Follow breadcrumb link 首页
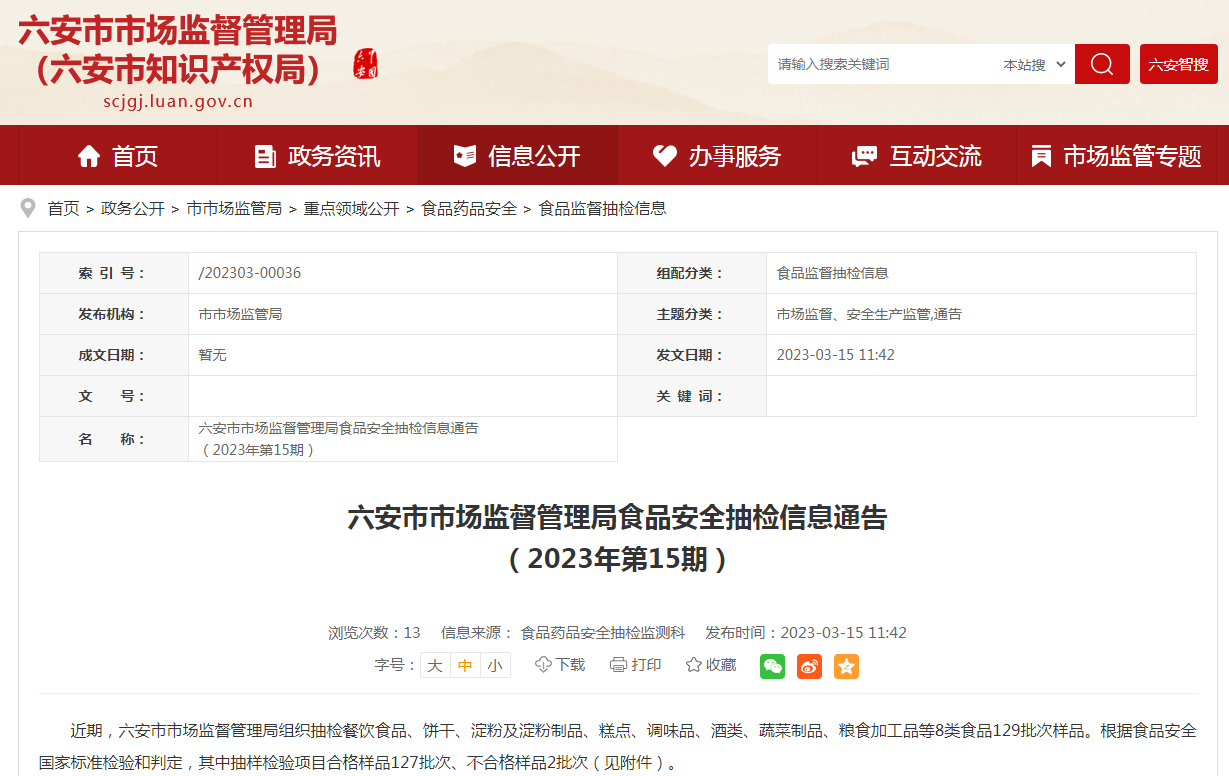 point(63,209)
